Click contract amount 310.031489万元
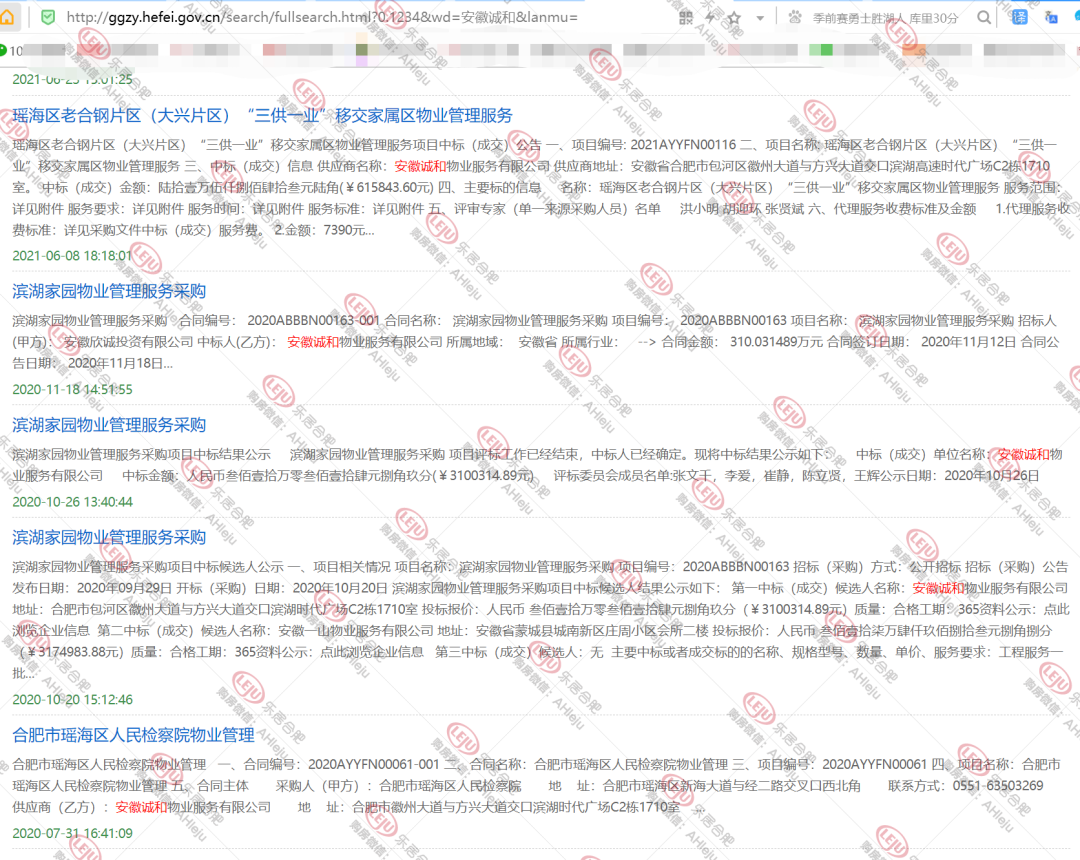1080x860 pixels. pos(776,342)
